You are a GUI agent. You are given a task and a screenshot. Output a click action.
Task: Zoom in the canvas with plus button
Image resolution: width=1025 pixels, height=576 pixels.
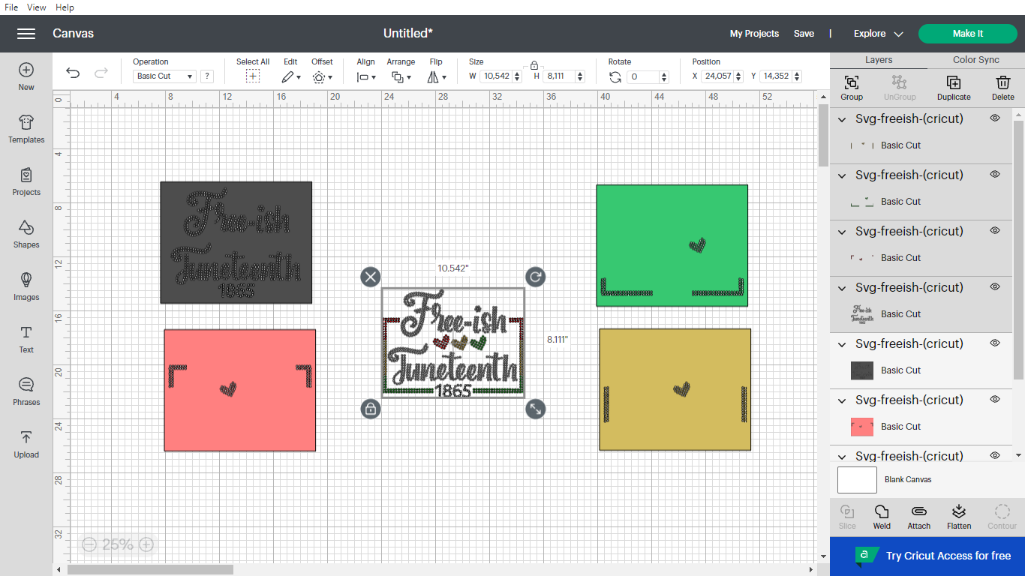coord(146,544)
